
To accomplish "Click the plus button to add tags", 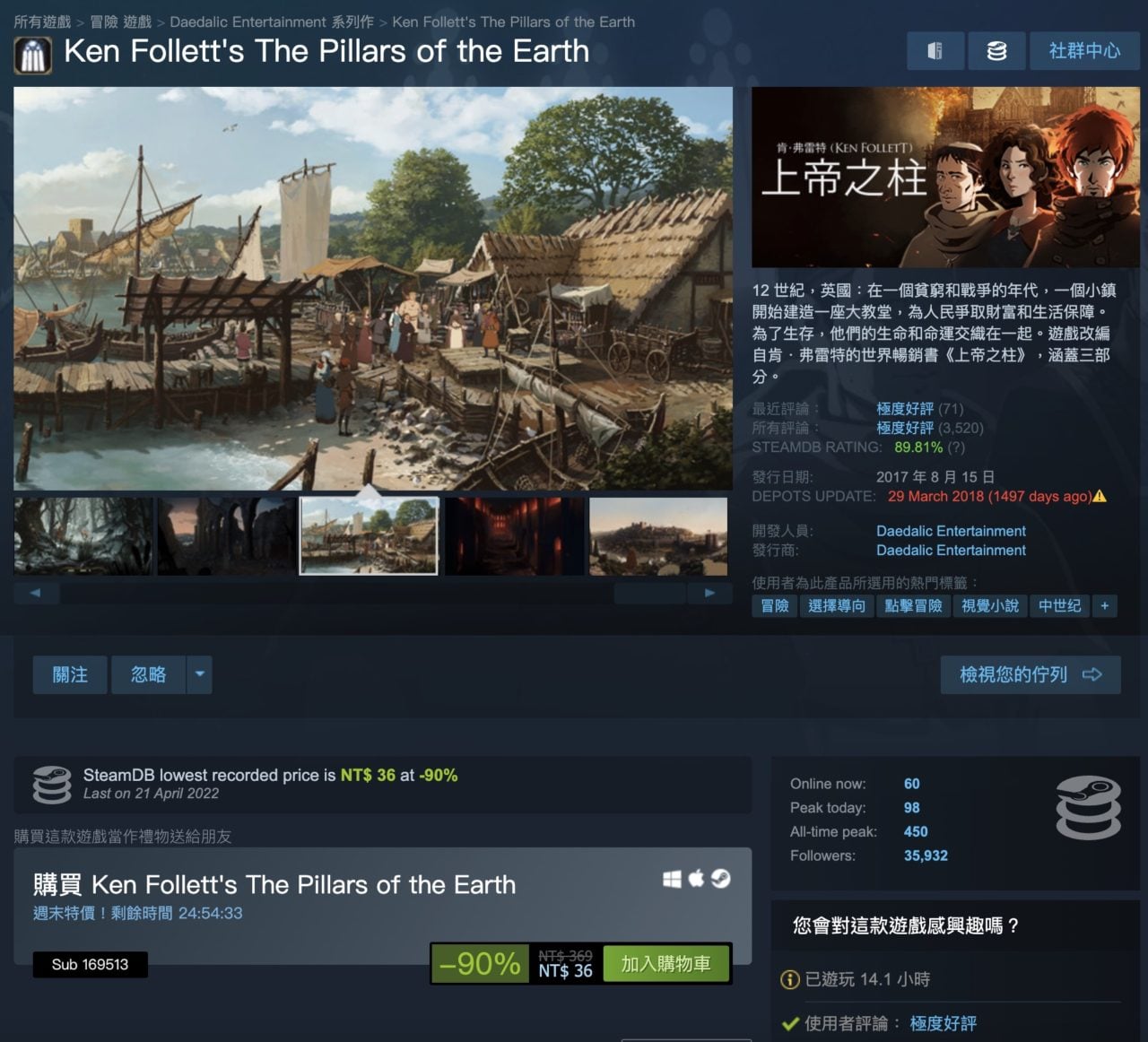I will click(x=1105, y=606).
